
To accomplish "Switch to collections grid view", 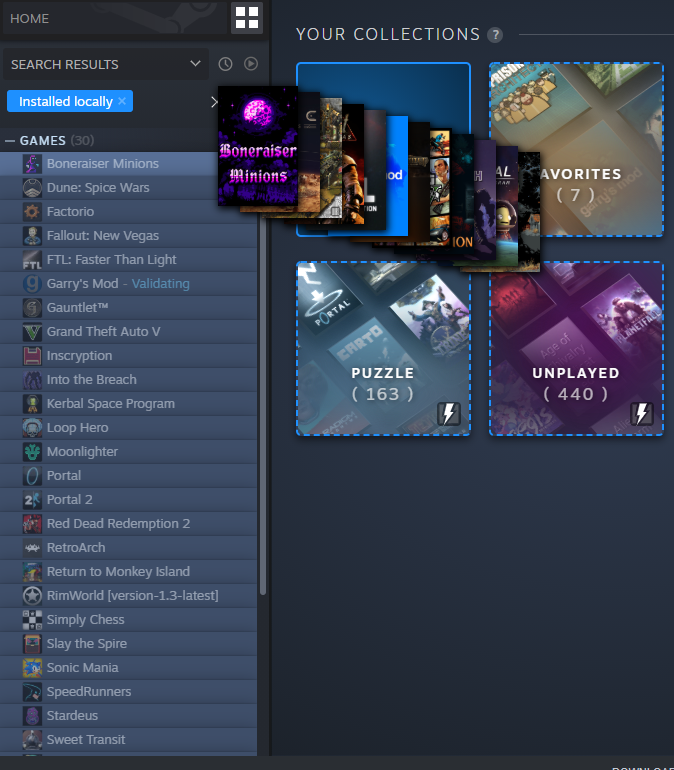I will [x=246, y=18].
